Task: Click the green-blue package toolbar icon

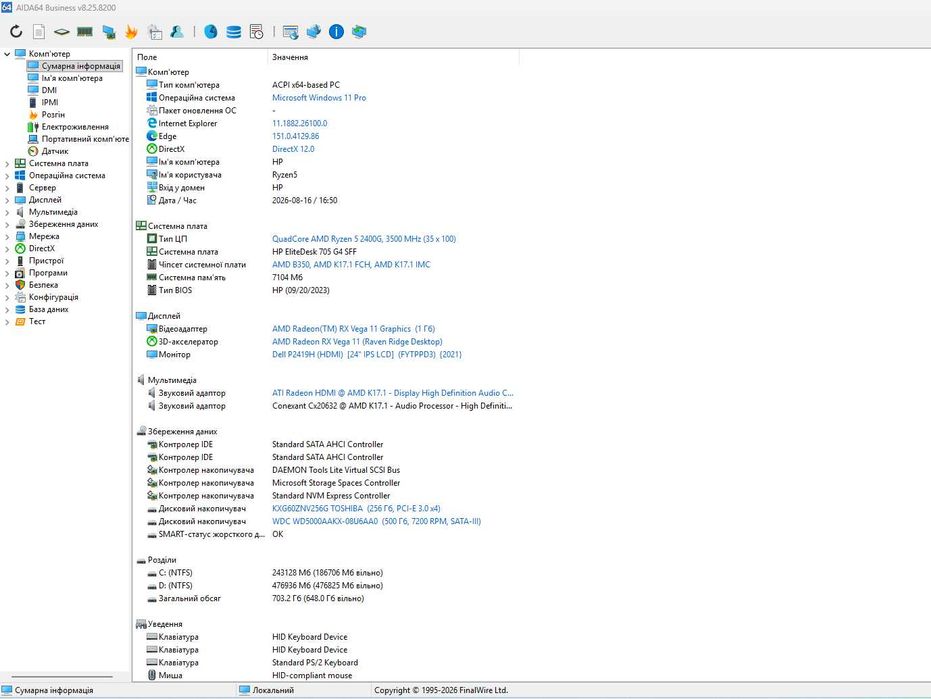Action: pyautogui.click(x=359, y=31)
